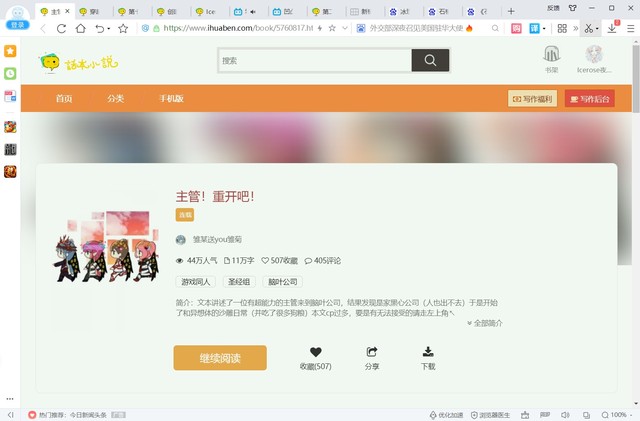640x421 pixels.
Task: Open the 手机版 navigation menu item
Action: point(171,99)
